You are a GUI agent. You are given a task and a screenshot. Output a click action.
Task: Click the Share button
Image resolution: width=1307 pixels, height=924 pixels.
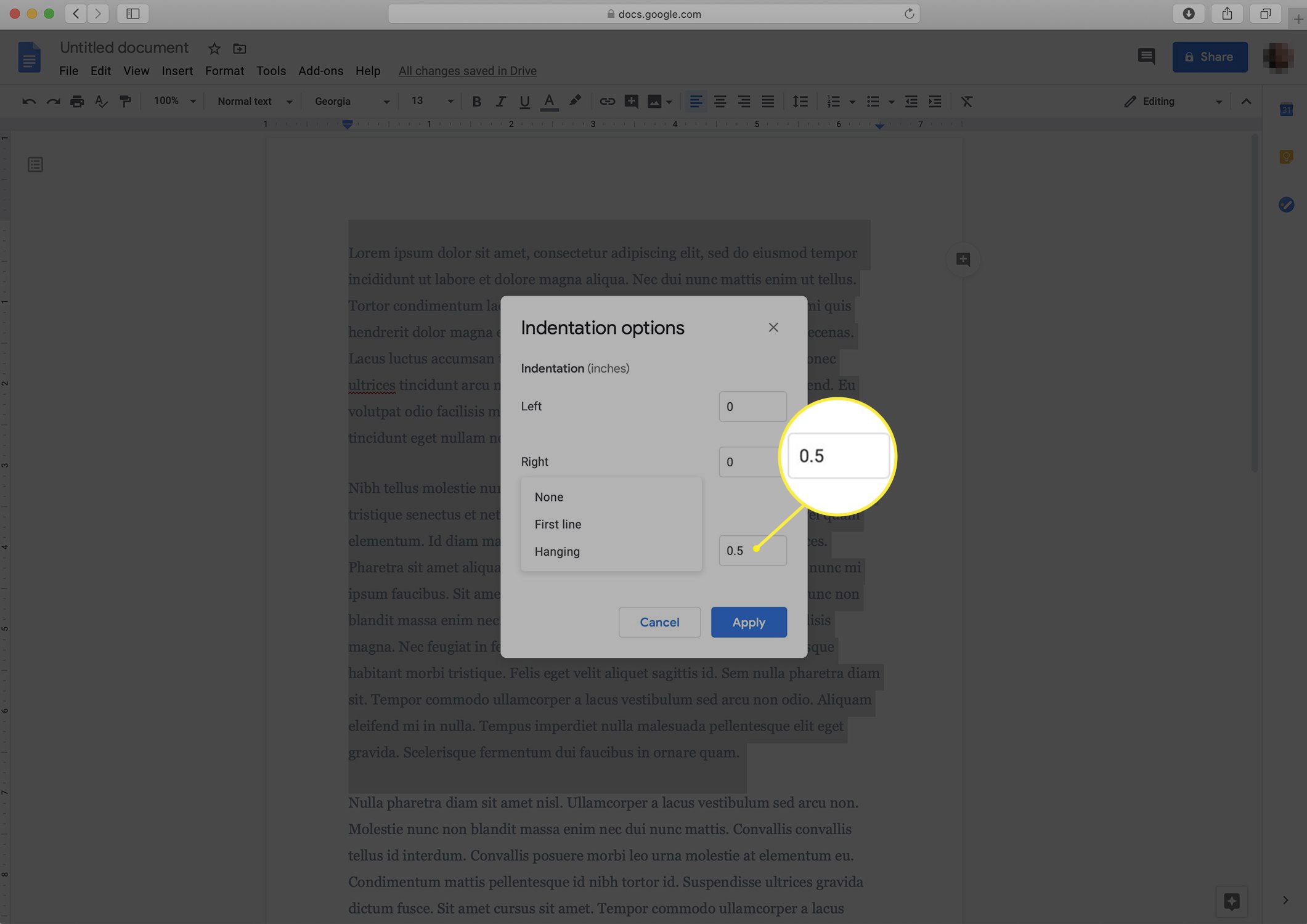1210,57
